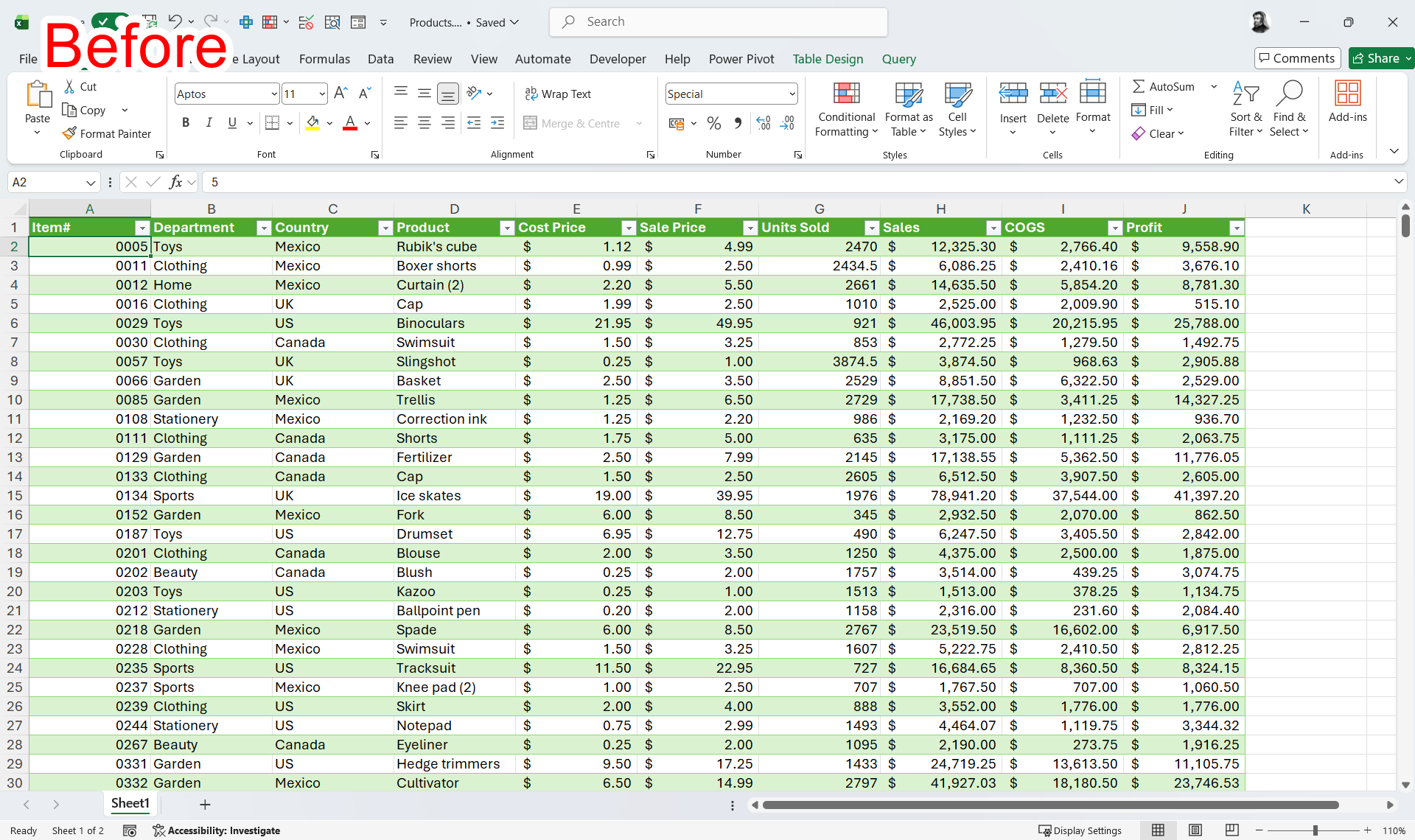Click the Orientation text angle icon
The width and height of the screenshot is (1415, 840).
(474, 93)
